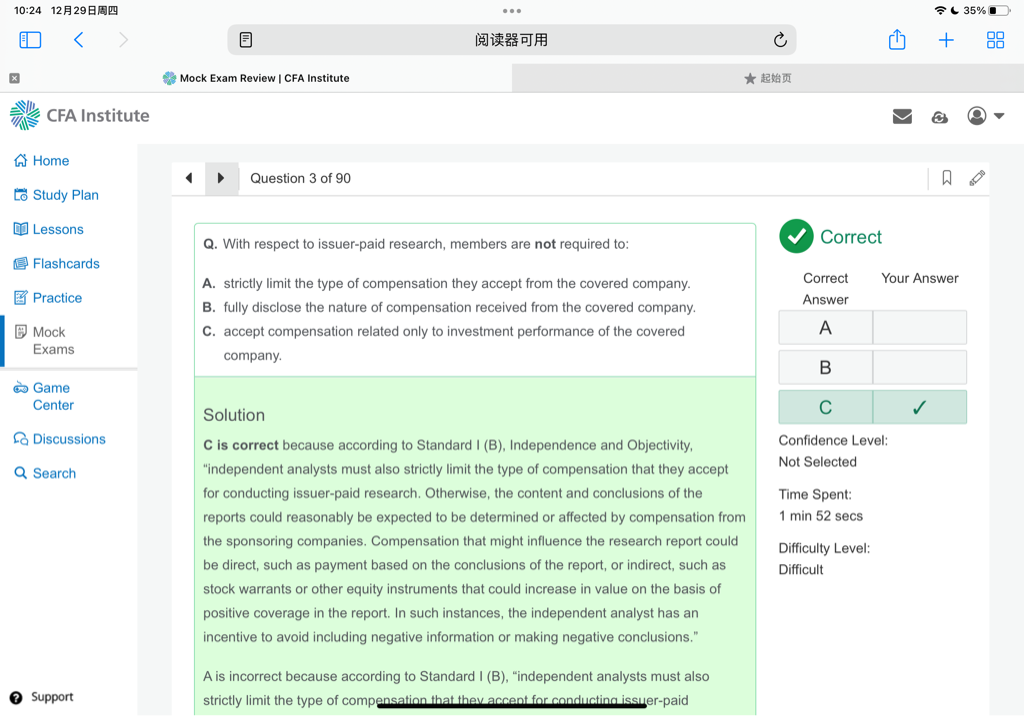Image resolution: width=1024 pixels, height=716 pixels.
Task: Go back with the browser back arrow
Action: point(78,40)
